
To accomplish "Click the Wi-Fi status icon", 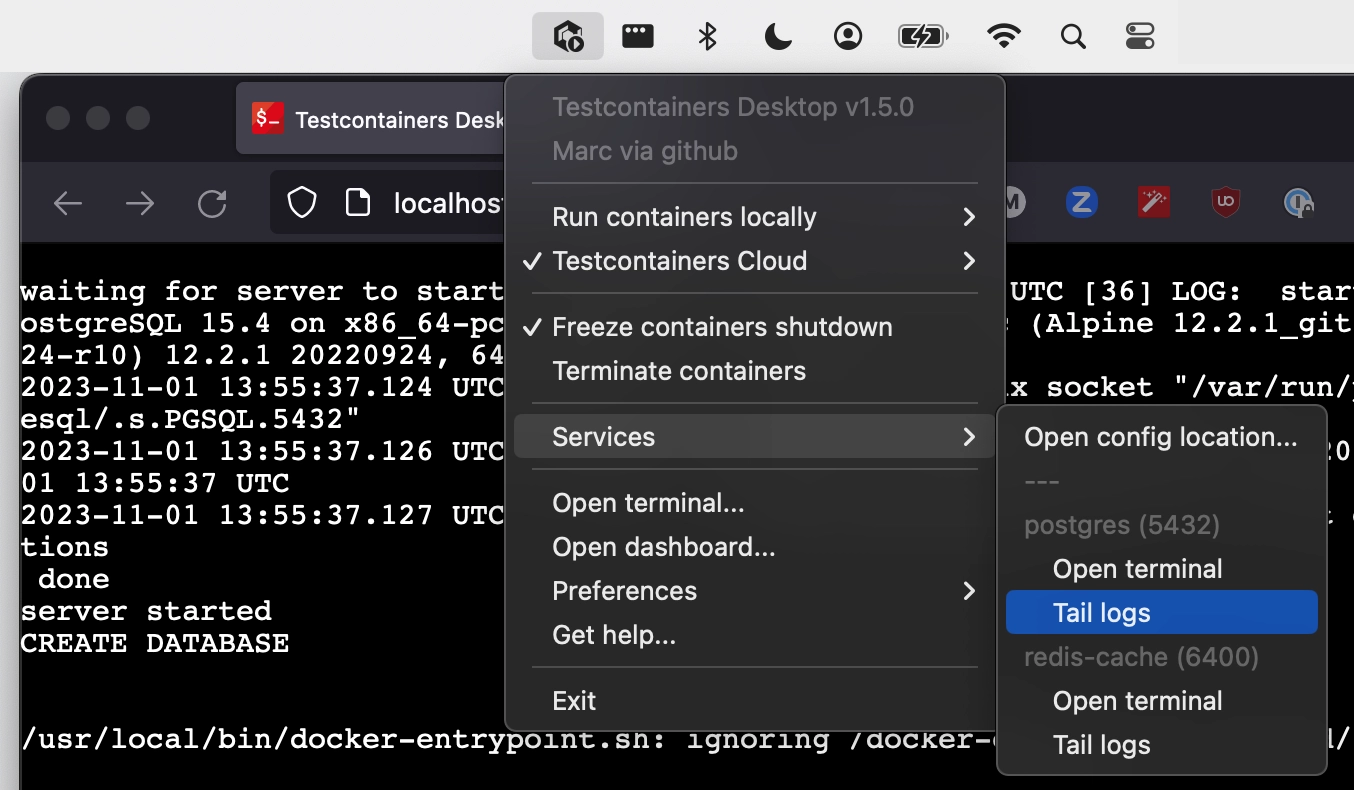I will (x=1004, y=35).
